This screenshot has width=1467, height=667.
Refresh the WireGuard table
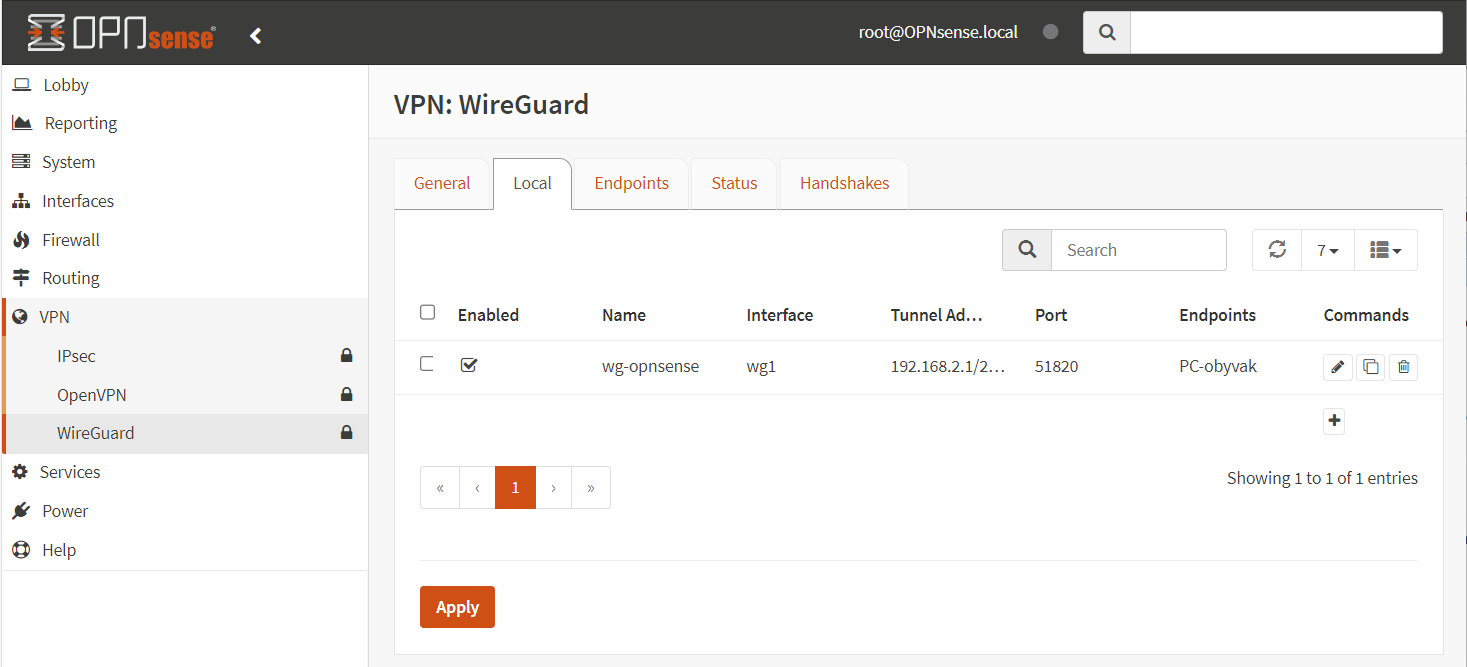[1277, 250]
